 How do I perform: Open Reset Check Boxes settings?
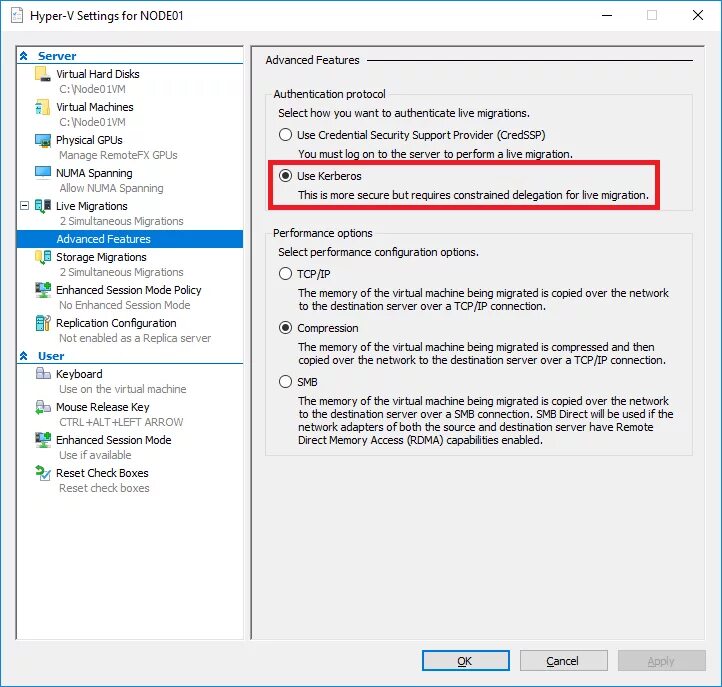[x=102, y=473]
